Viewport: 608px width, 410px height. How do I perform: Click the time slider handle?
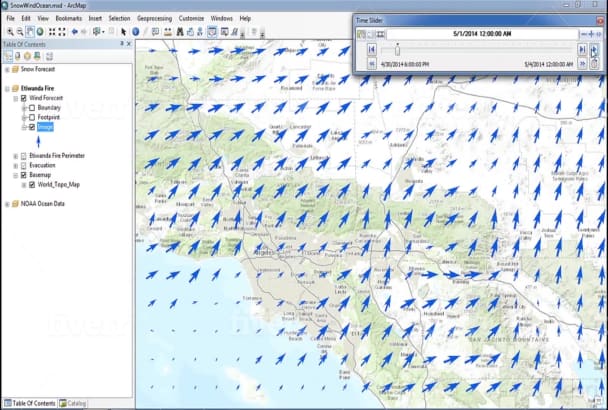pos(397,50)
